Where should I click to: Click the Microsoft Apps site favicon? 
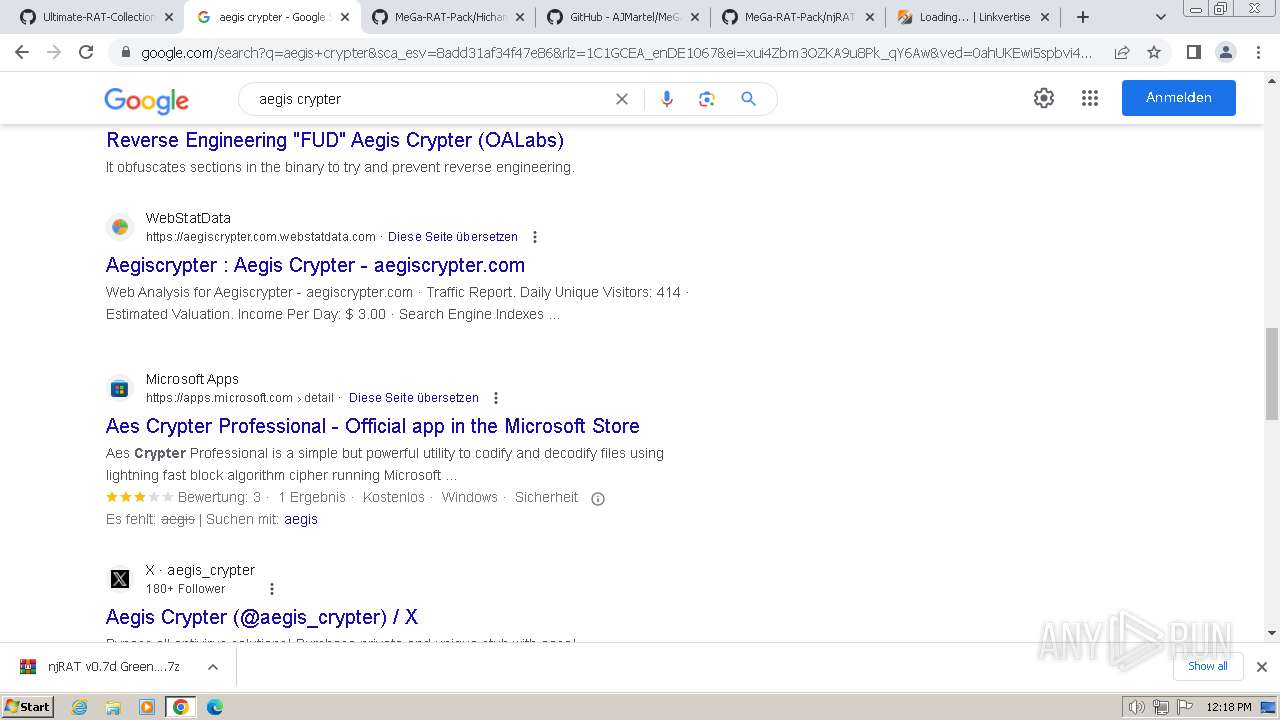pos(120,388)
